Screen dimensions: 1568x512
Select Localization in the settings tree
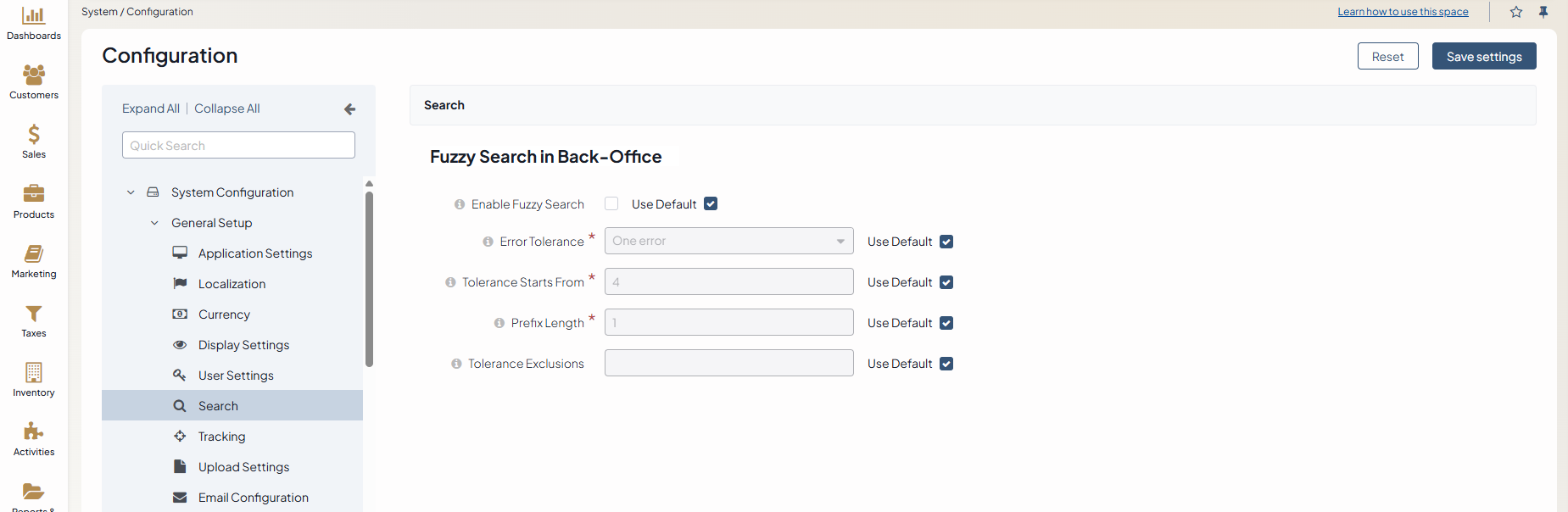click(x=232, y=284)
